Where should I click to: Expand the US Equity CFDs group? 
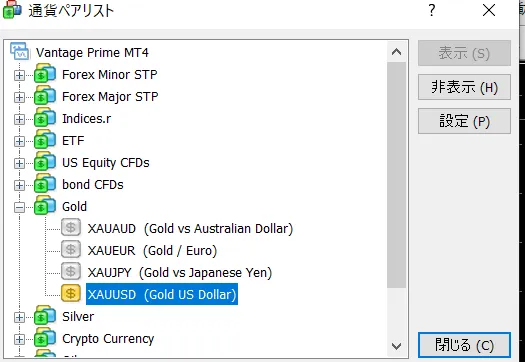(x=19, y=163)
